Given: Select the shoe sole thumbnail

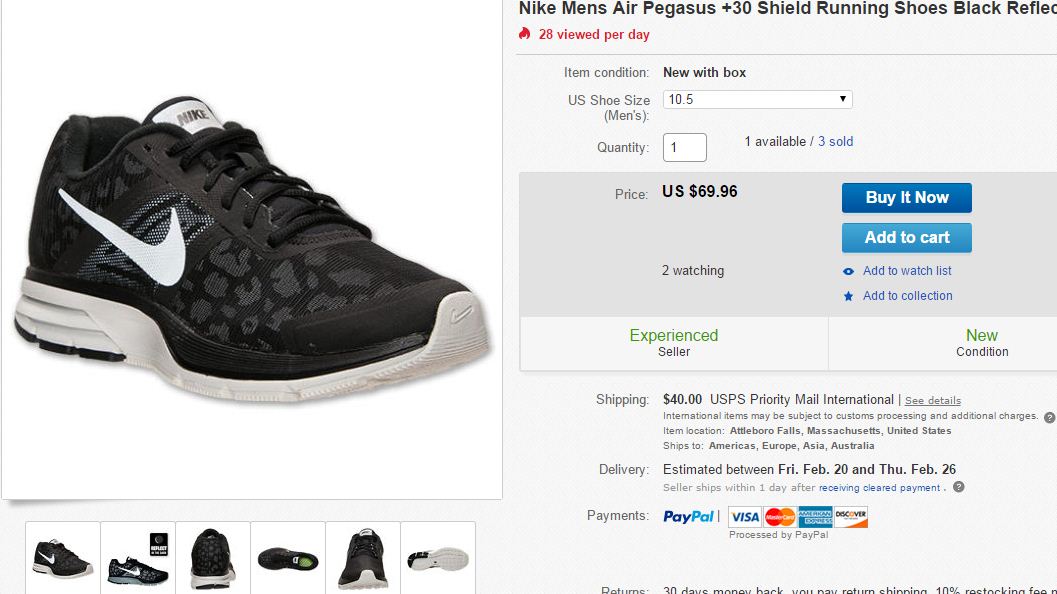Looking at the screenshot, I should tap(287, 557).
